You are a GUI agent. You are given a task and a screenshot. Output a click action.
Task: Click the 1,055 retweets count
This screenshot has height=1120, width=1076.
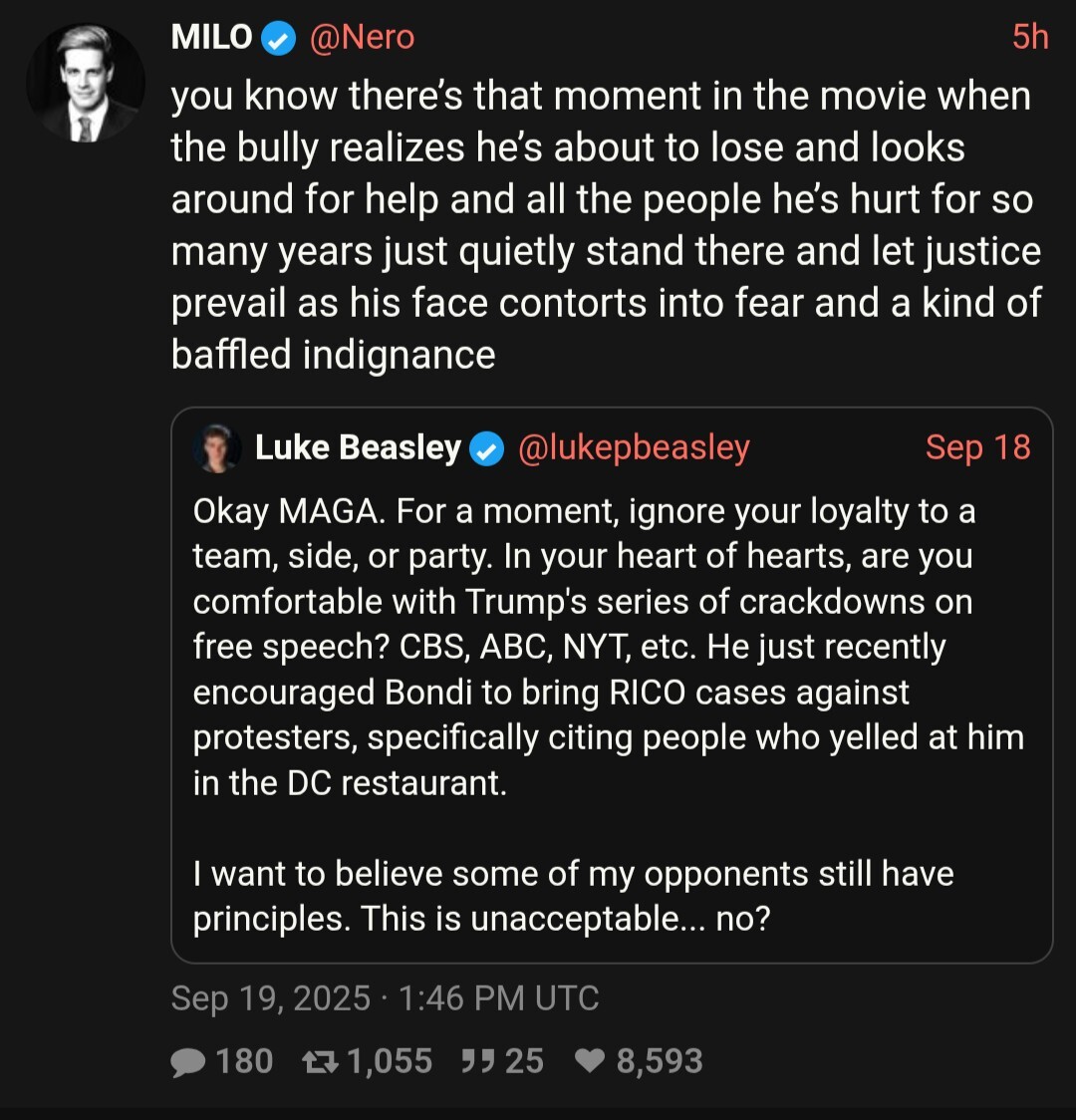pyautogui.click(x=390, y=1061)
